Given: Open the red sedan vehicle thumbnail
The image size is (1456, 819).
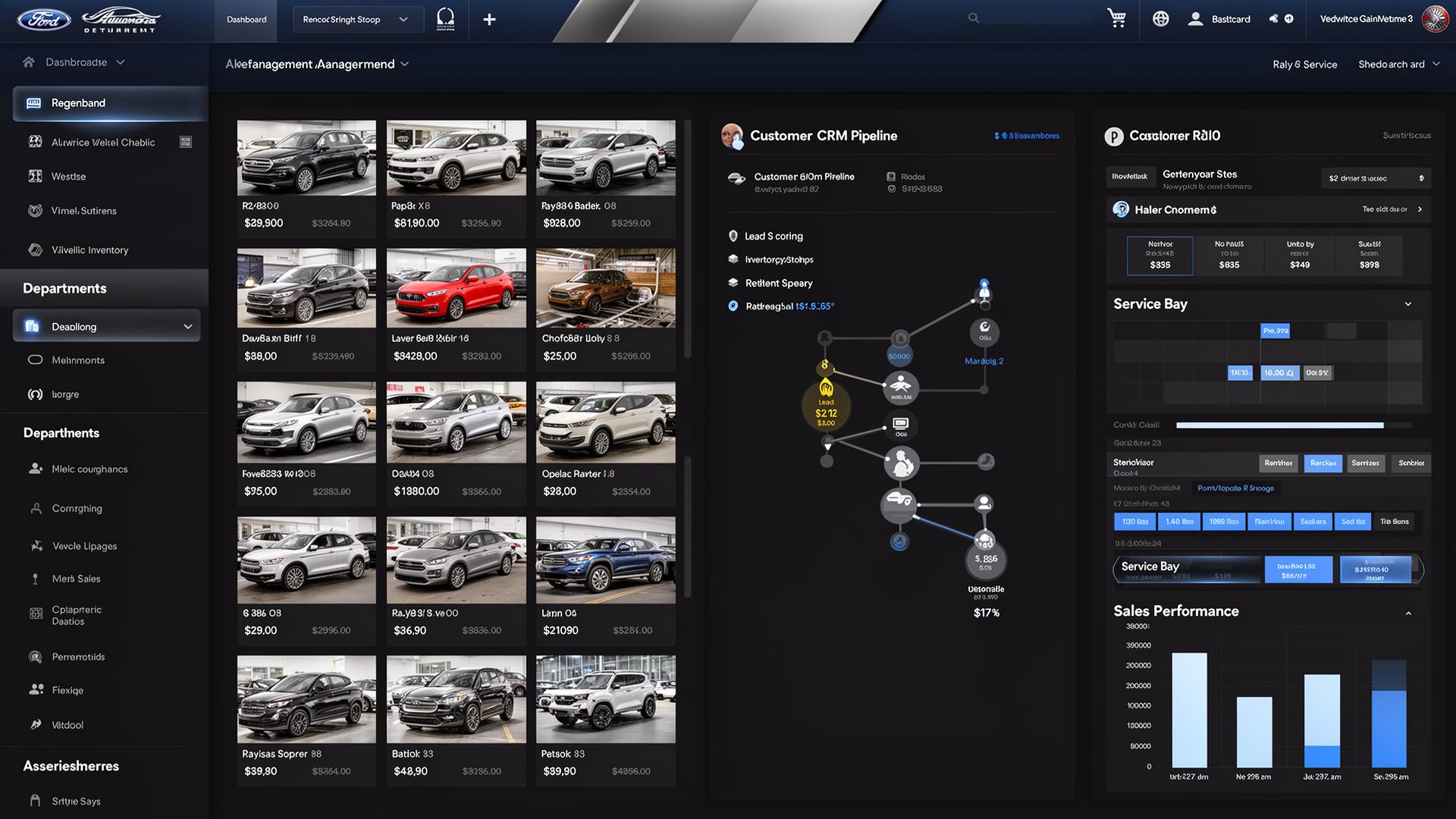Looking at the screenshot, I should pos(456,287).
